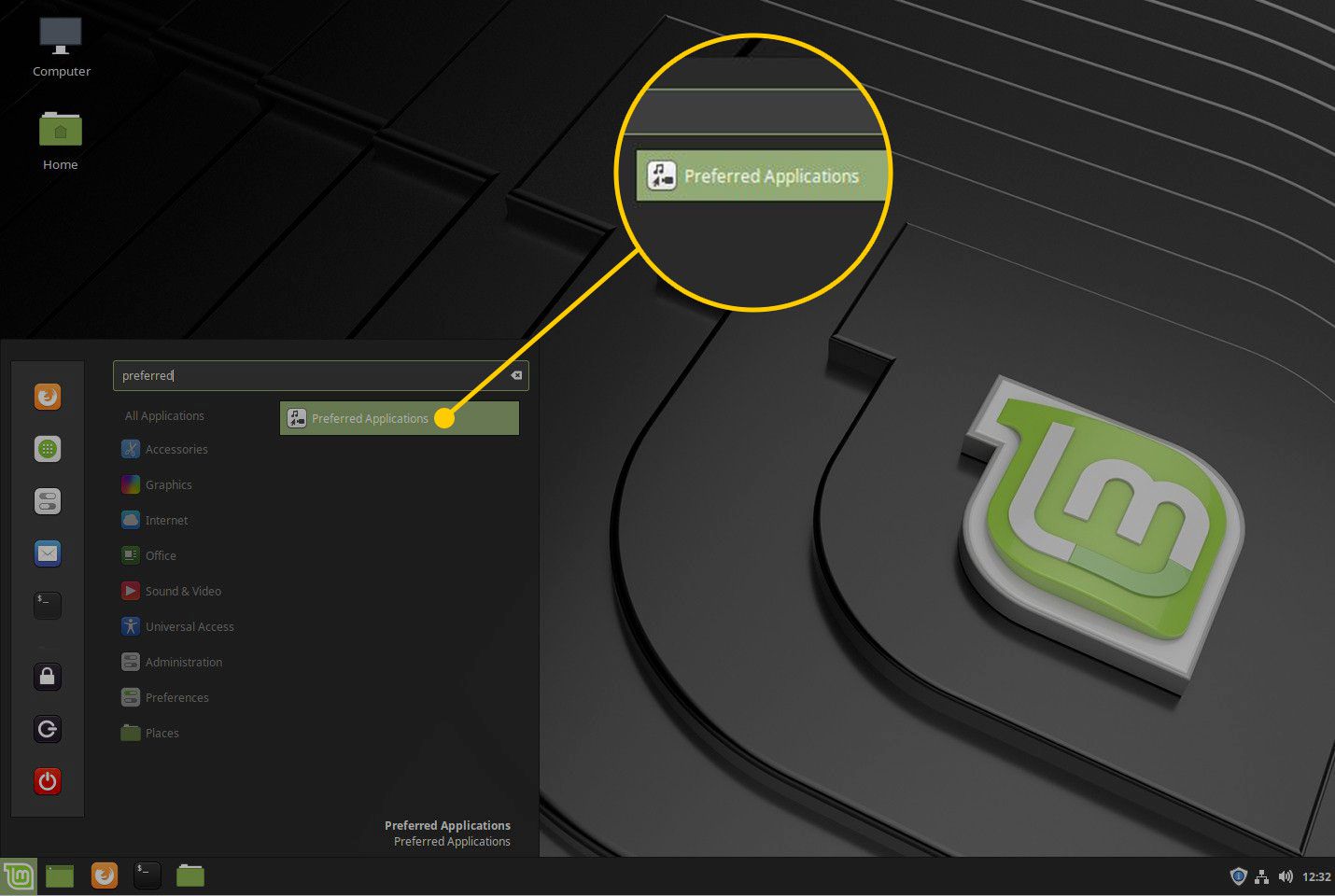Open the Preferred Applications search result
Screen dimensions: 1335x896
(399, 418)
